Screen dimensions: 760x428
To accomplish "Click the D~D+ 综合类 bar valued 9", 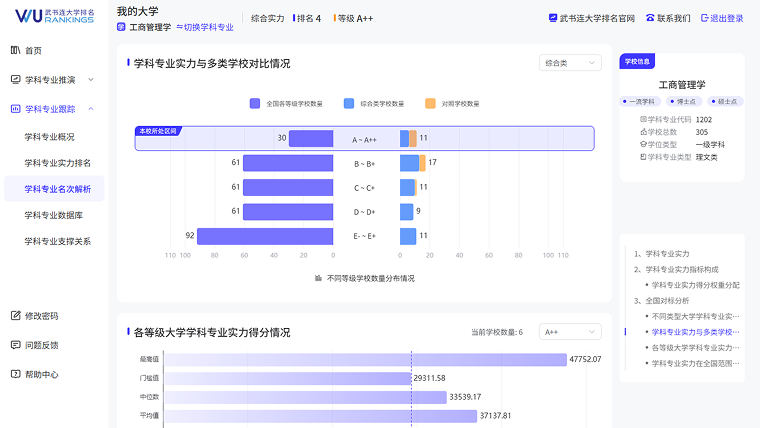I will (406, 212).
